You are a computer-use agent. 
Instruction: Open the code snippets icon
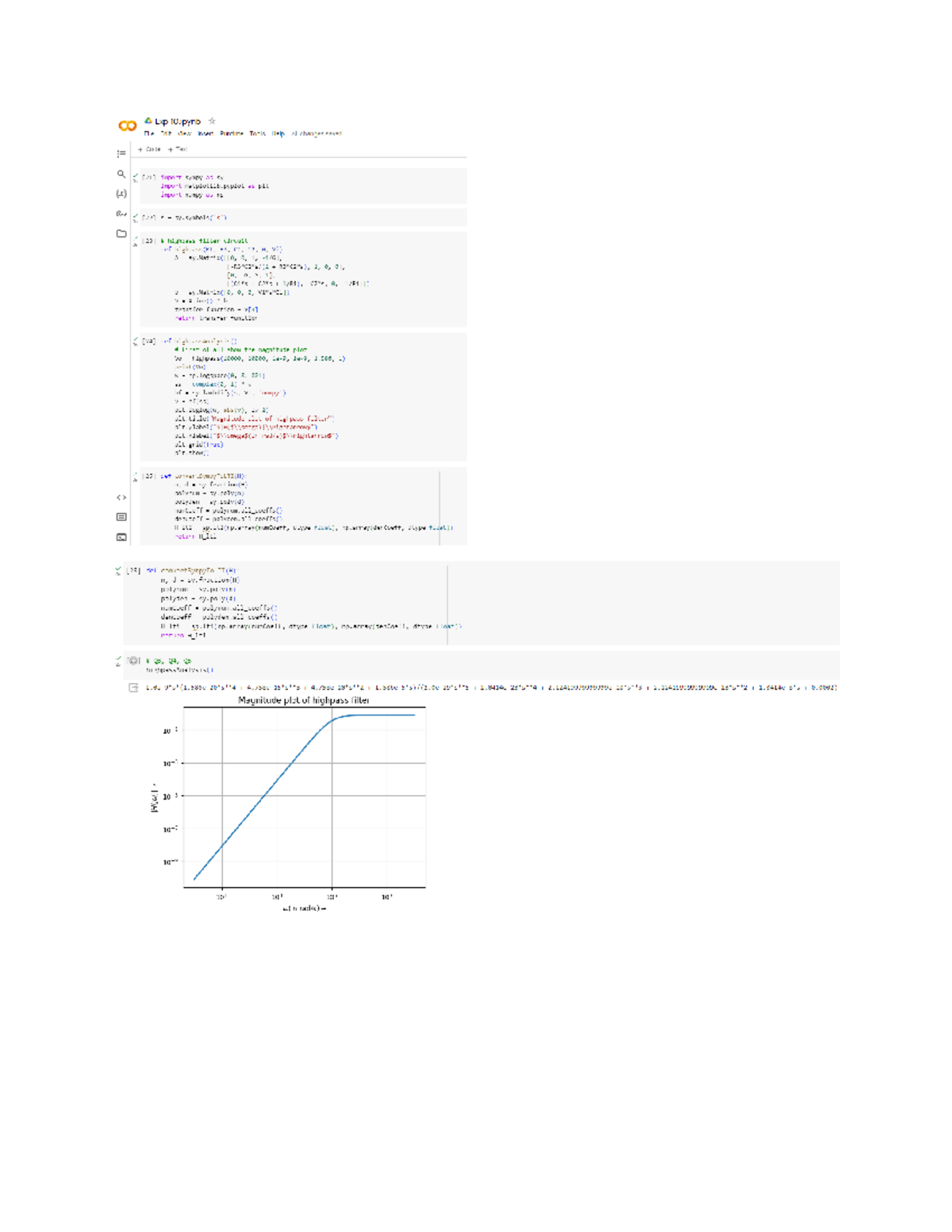click(x=121, y=497)
